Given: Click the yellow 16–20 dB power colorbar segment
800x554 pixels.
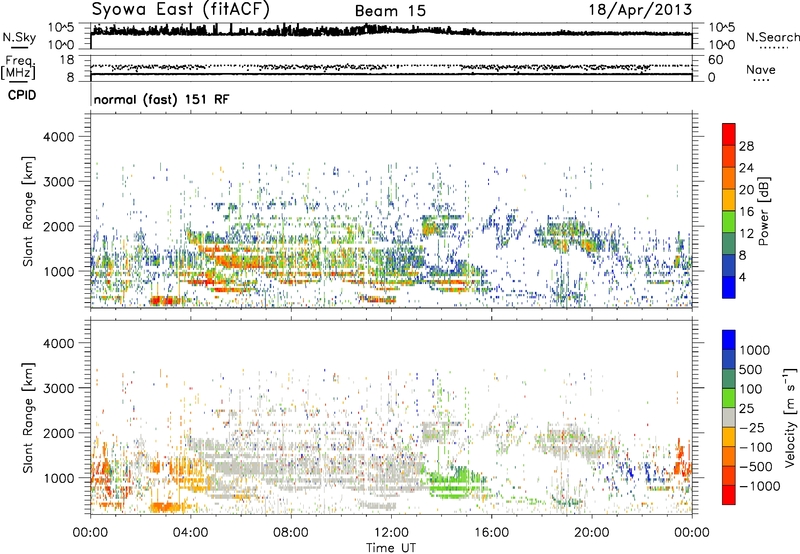Looking at the screenshot, I should 729,200.
